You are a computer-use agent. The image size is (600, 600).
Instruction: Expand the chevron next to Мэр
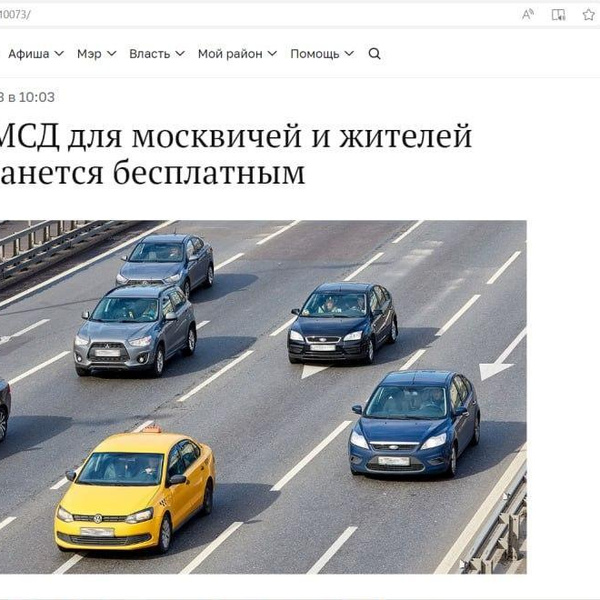[111, 54]
